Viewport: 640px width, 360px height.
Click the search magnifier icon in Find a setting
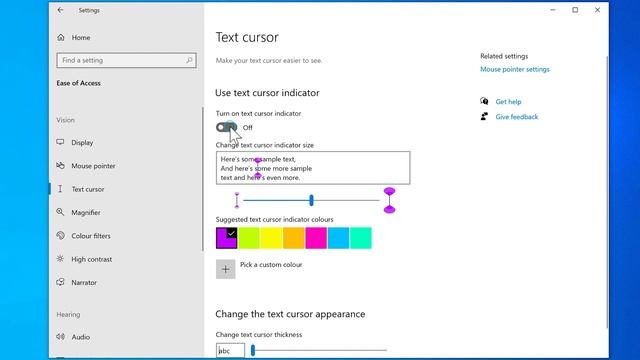tap(189, 60)
